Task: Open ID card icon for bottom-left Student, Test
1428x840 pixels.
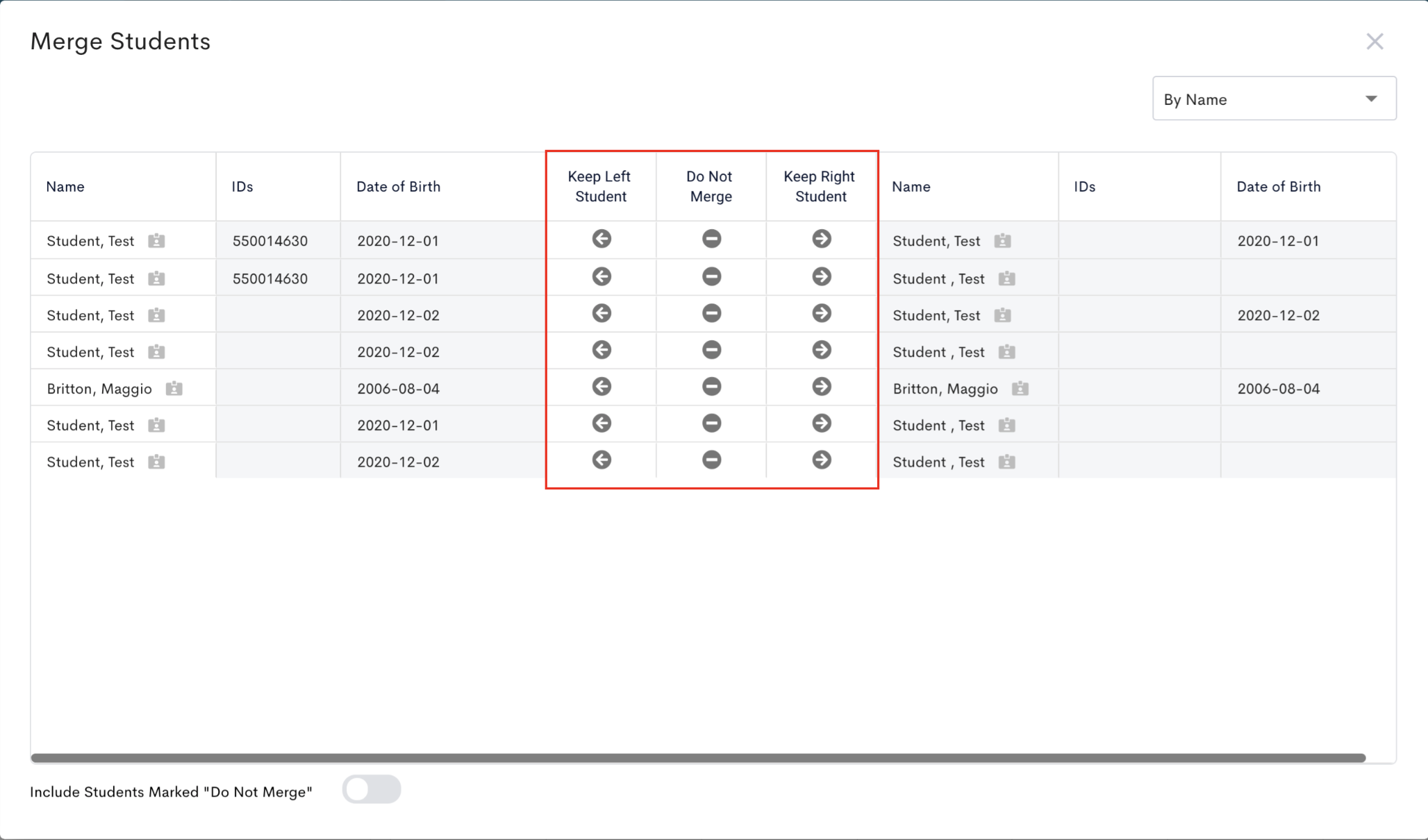Action: 156,462
